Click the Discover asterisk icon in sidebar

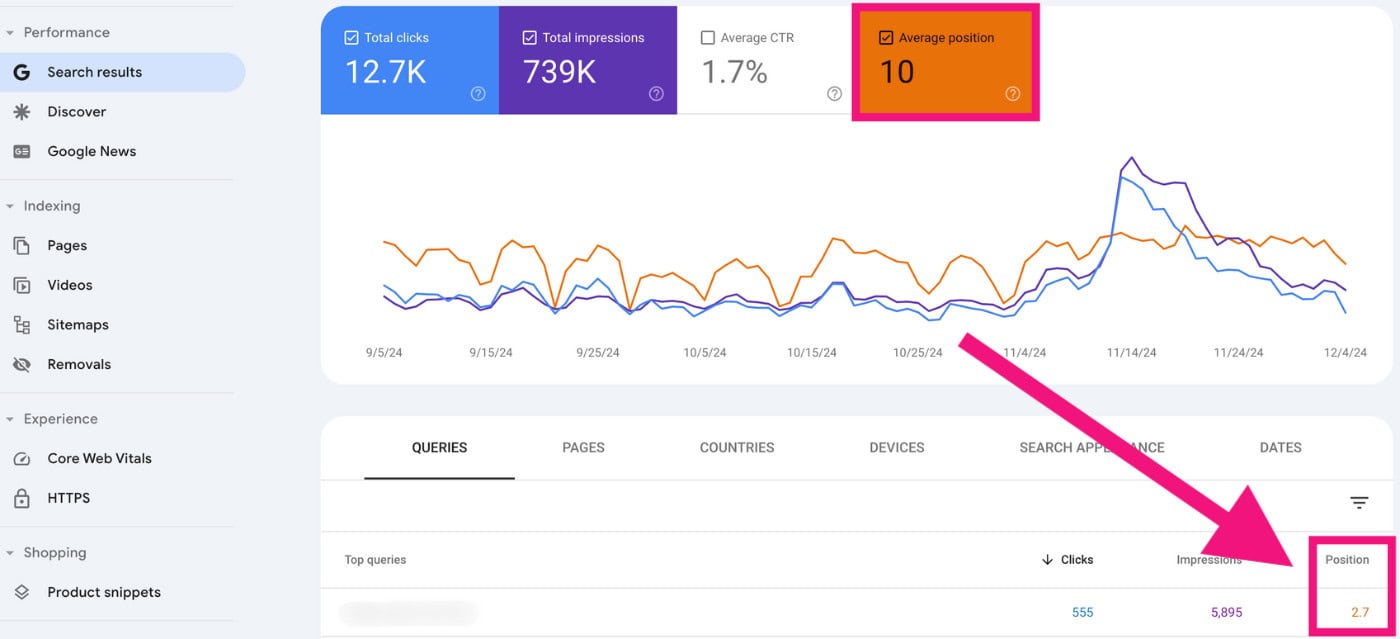pyautogui.click(x=21, y=112)
